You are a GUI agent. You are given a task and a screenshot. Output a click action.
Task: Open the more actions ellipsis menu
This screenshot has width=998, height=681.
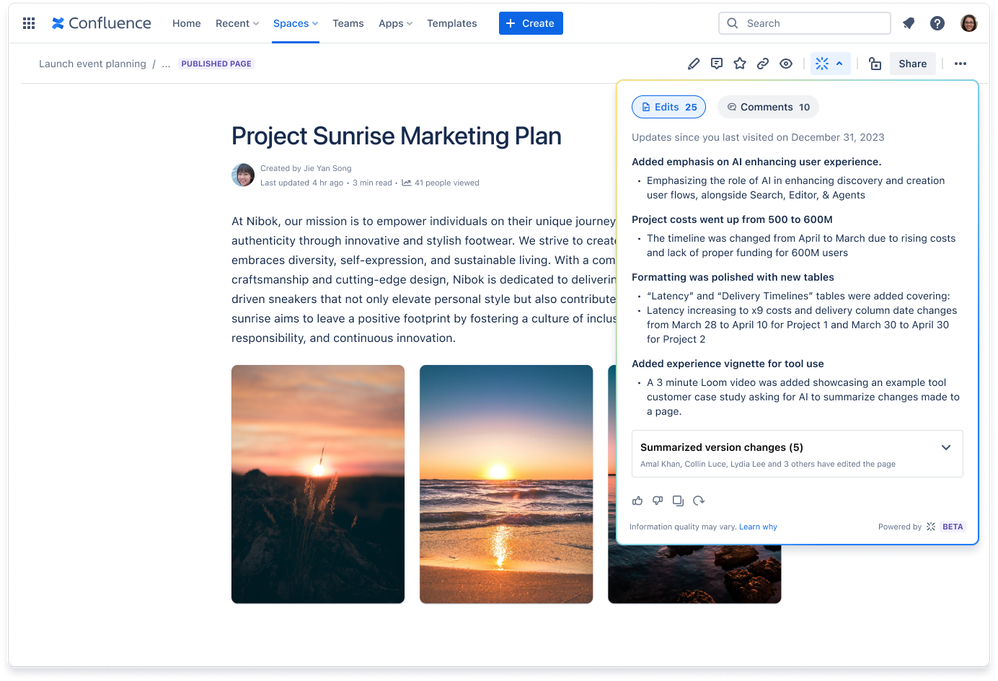[960, 64]
